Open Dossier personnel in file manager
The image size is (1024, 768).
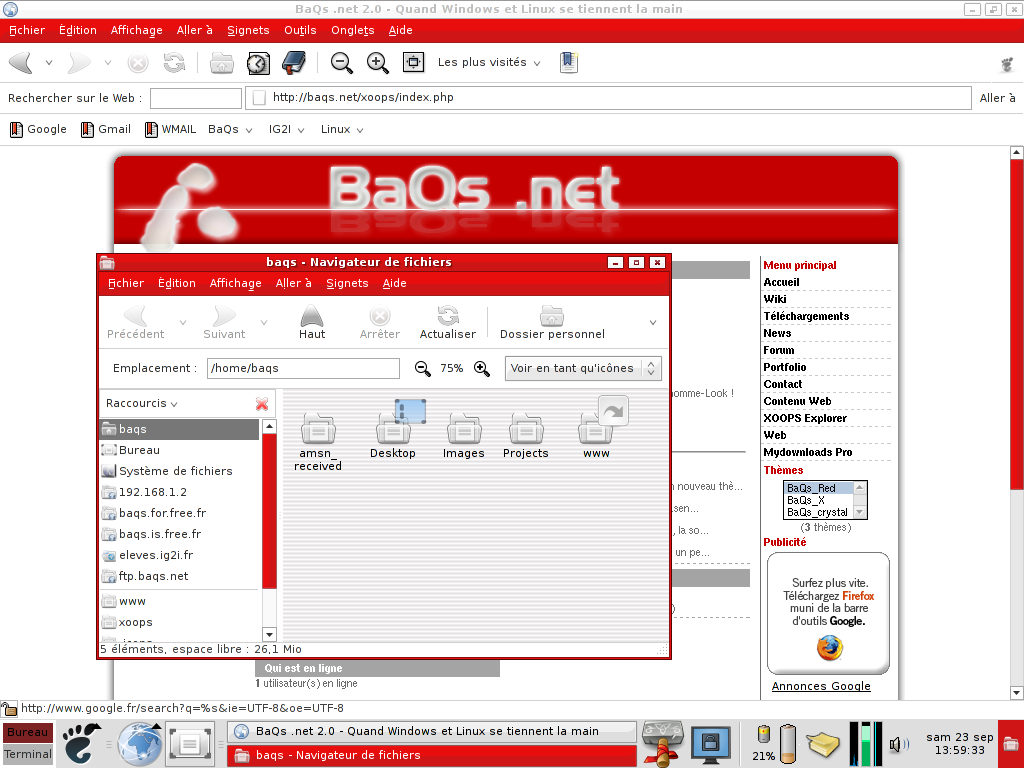click(x=552, y=322)
